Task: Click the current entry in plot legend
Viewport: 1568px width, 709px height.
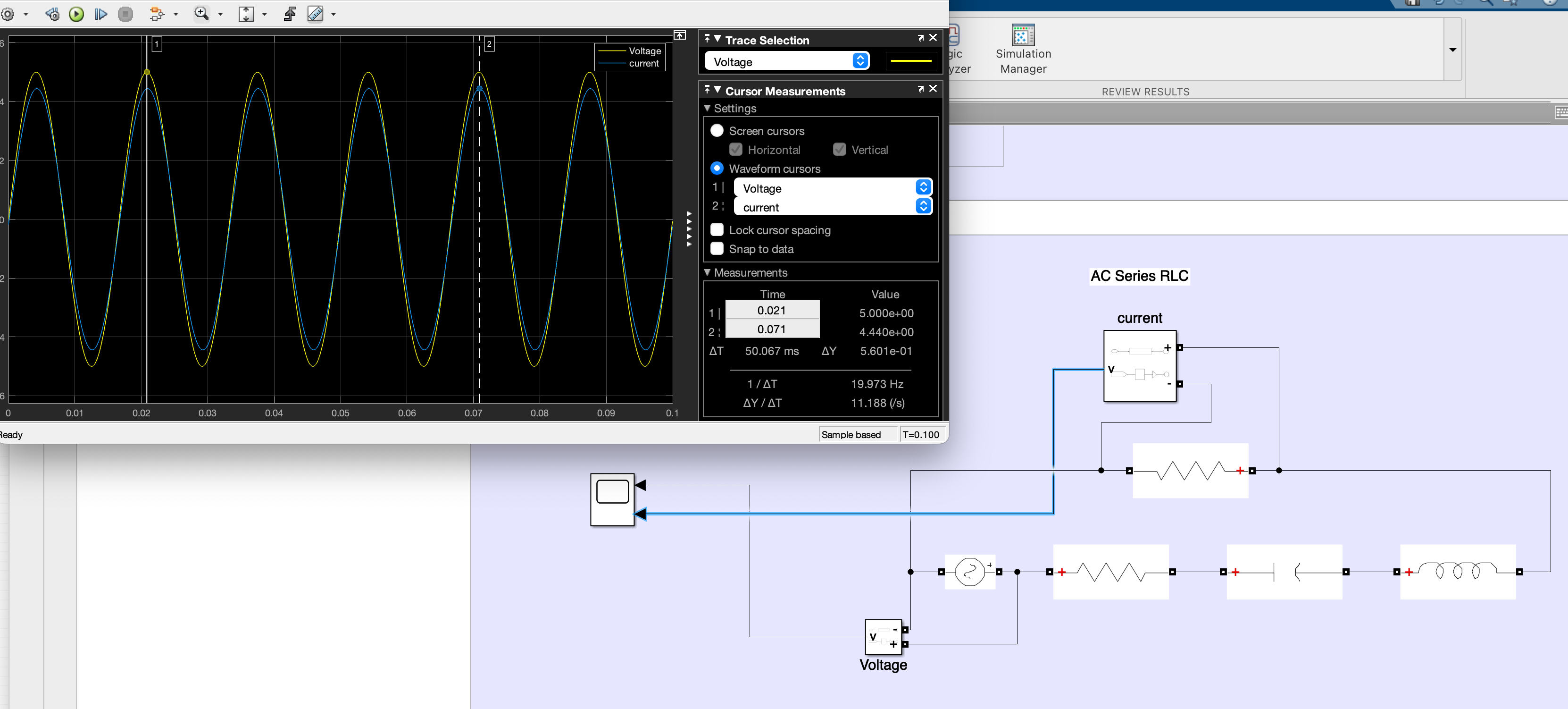Action: 644,63
